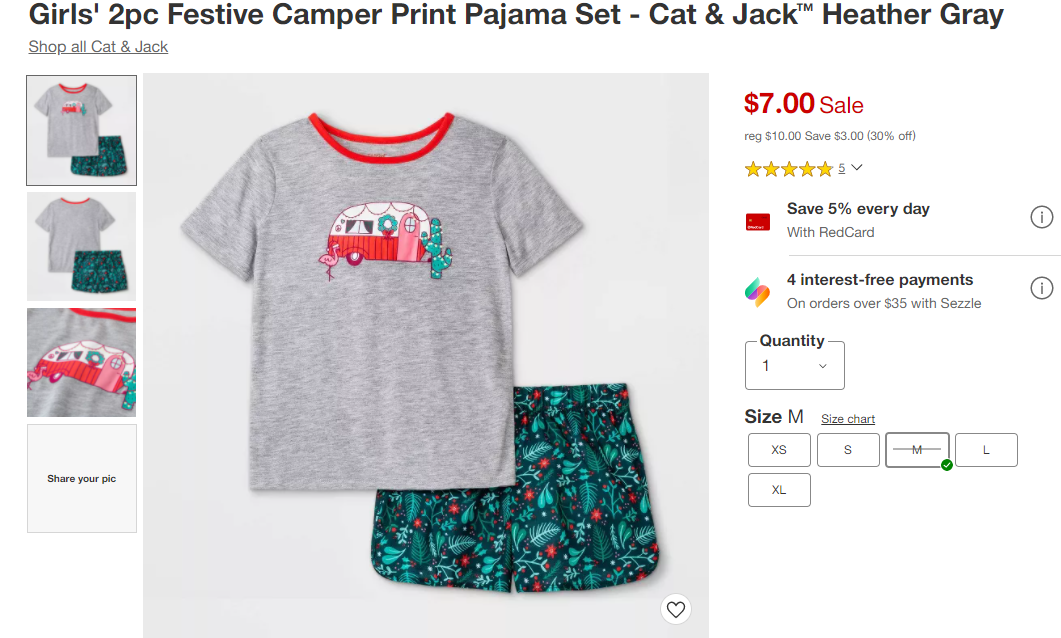The image size is (1061, 638).
Task: View the second pajama thumbnail image
Action: point(82,246)
